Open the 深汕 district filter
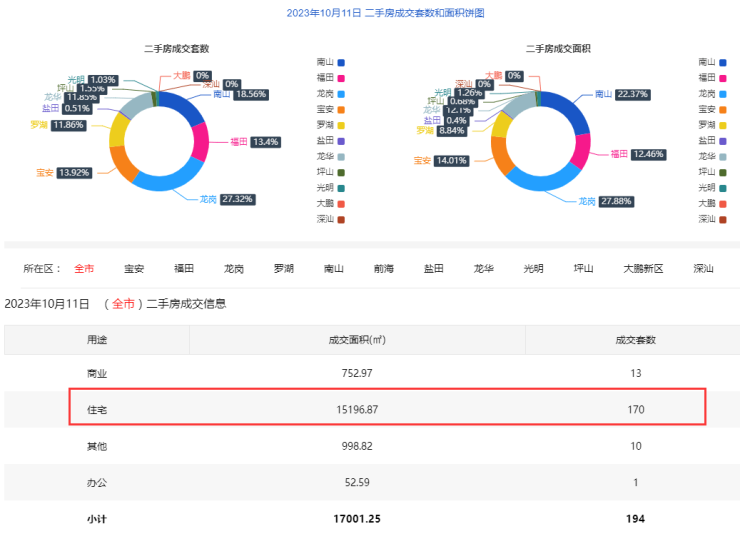The image size is (740, 539). [x=704, y=268]
